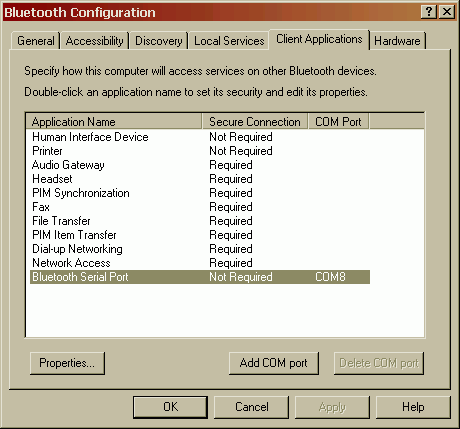Click the Properties... button
460x429 pixels.
[67, 363]
